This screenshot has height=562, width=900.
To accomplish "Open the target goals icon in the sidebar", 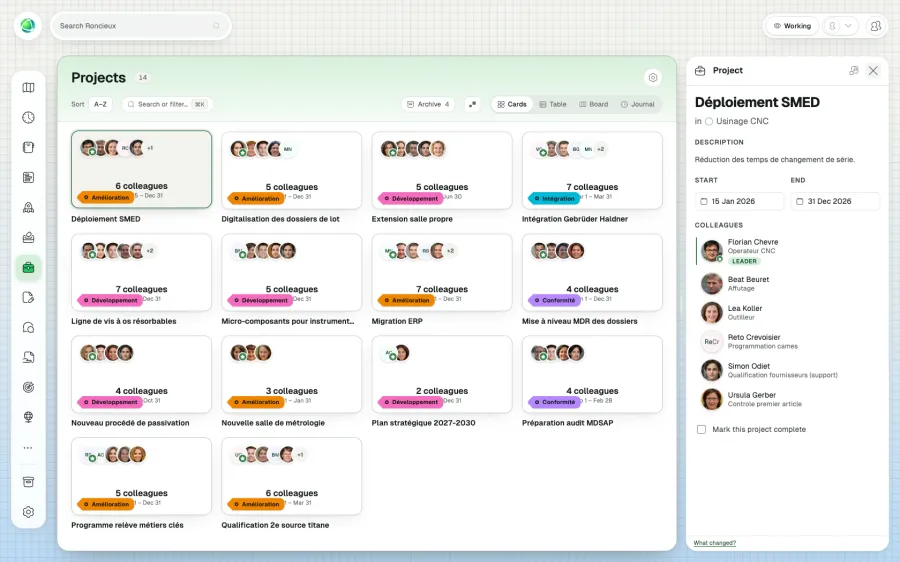I will point(28,387).
